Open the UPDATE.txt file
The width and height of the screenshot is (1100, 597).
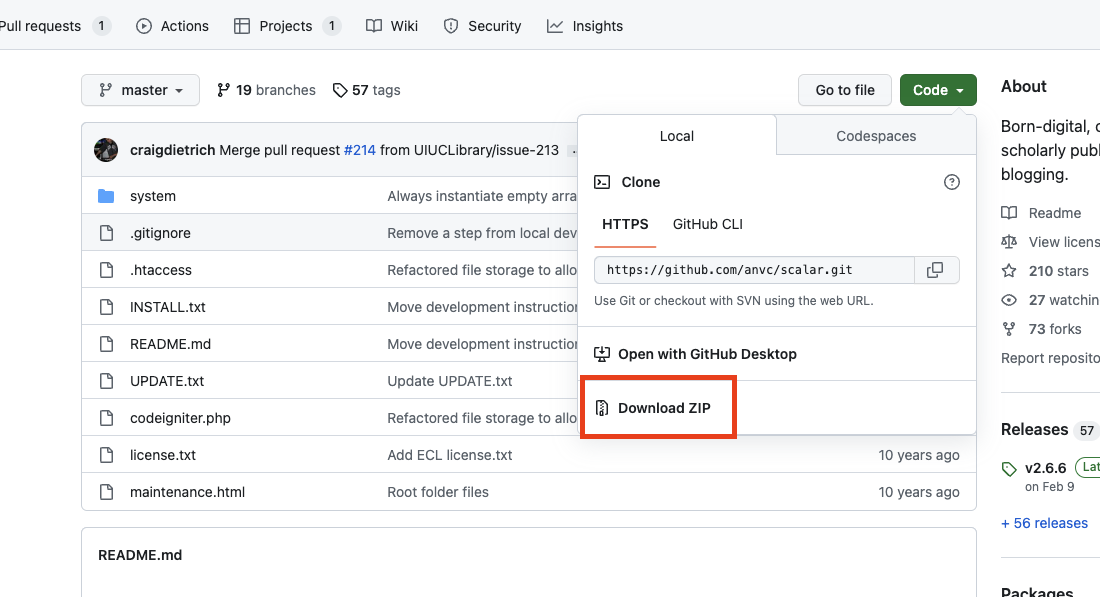[x=167, y=382]
